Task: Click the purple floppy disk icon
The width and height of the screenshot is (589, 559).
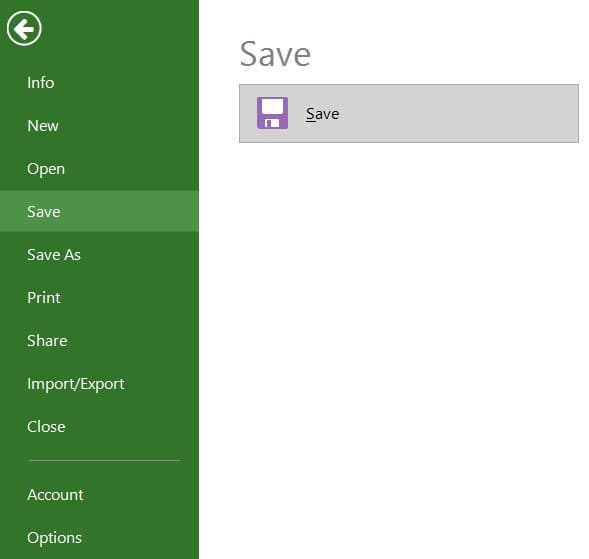Action: pos(272,113)
